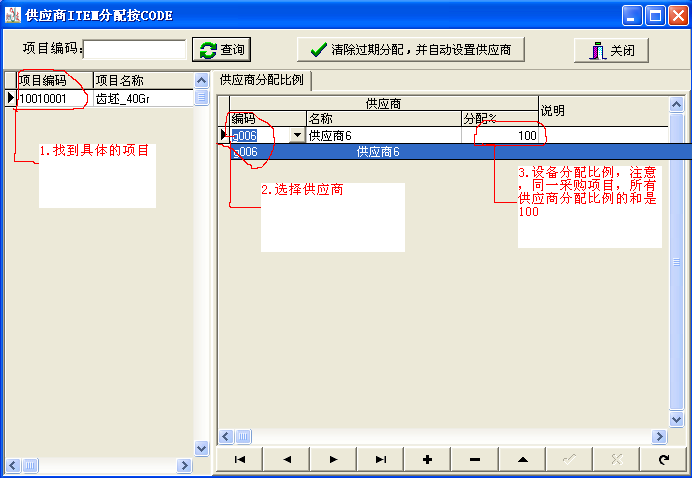Click cancel edit X navigator button

[x=617, y=459]
